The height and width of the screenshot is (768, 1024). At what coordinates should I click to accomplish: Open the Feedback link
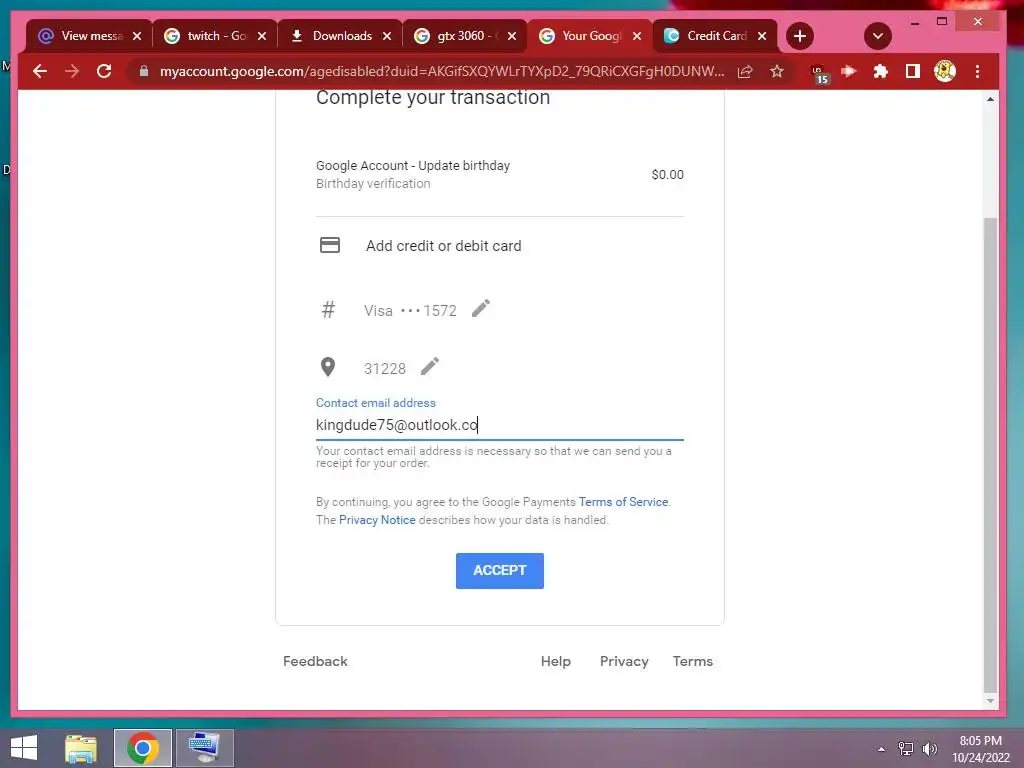(315, 662)
